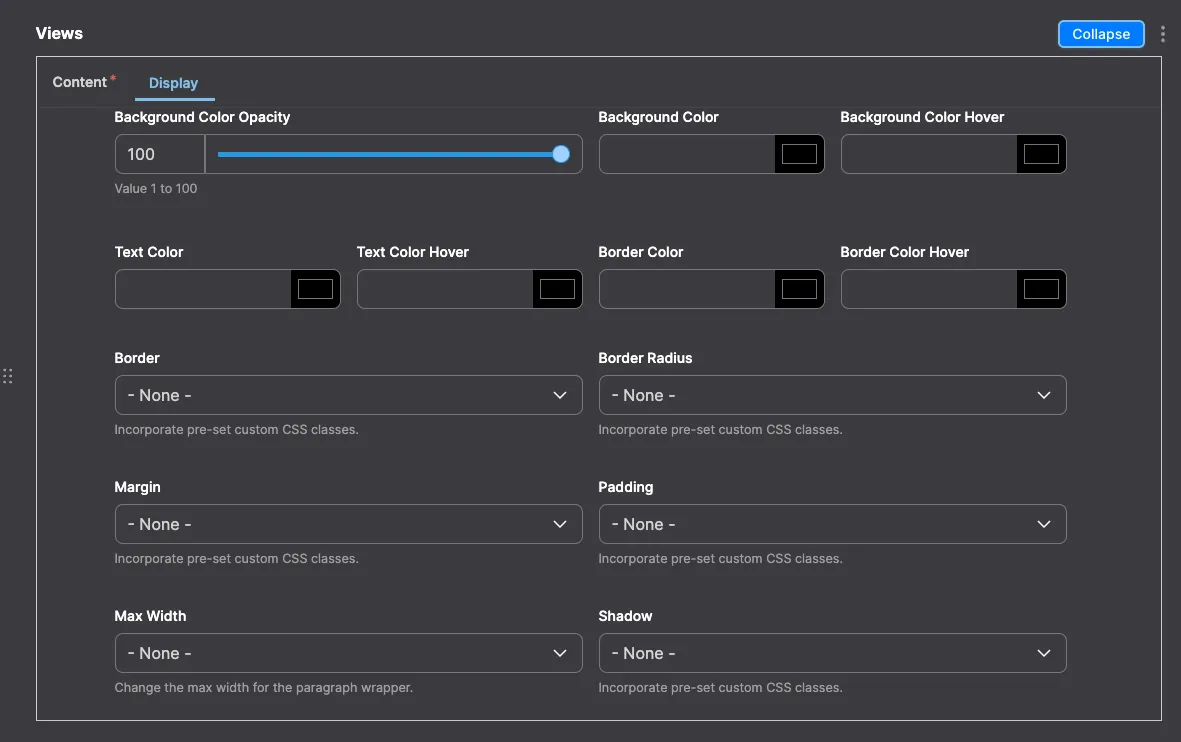Open the Border Radius dropdown
This screenshot has width=1181, height=742.
pyautogui.click(x=832, y=395)
